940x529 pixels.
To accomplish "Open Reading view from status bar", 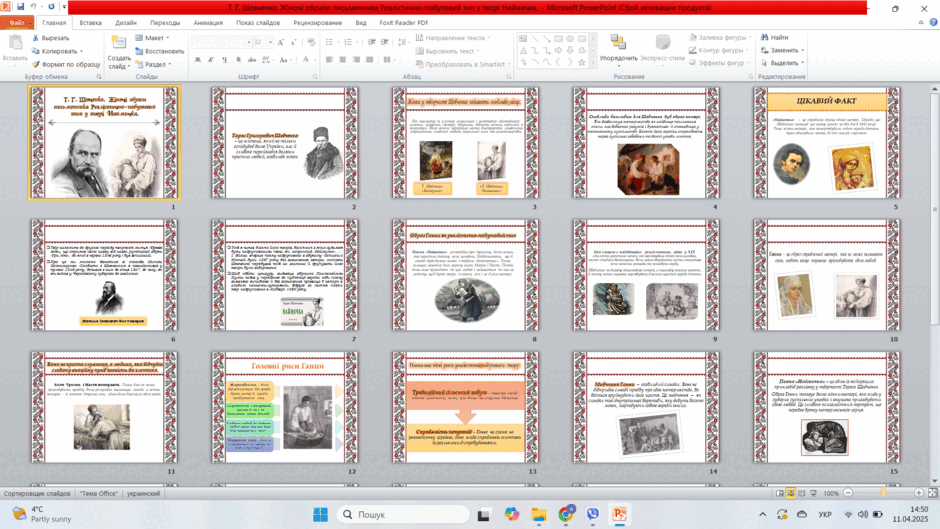I will point(802,493).
